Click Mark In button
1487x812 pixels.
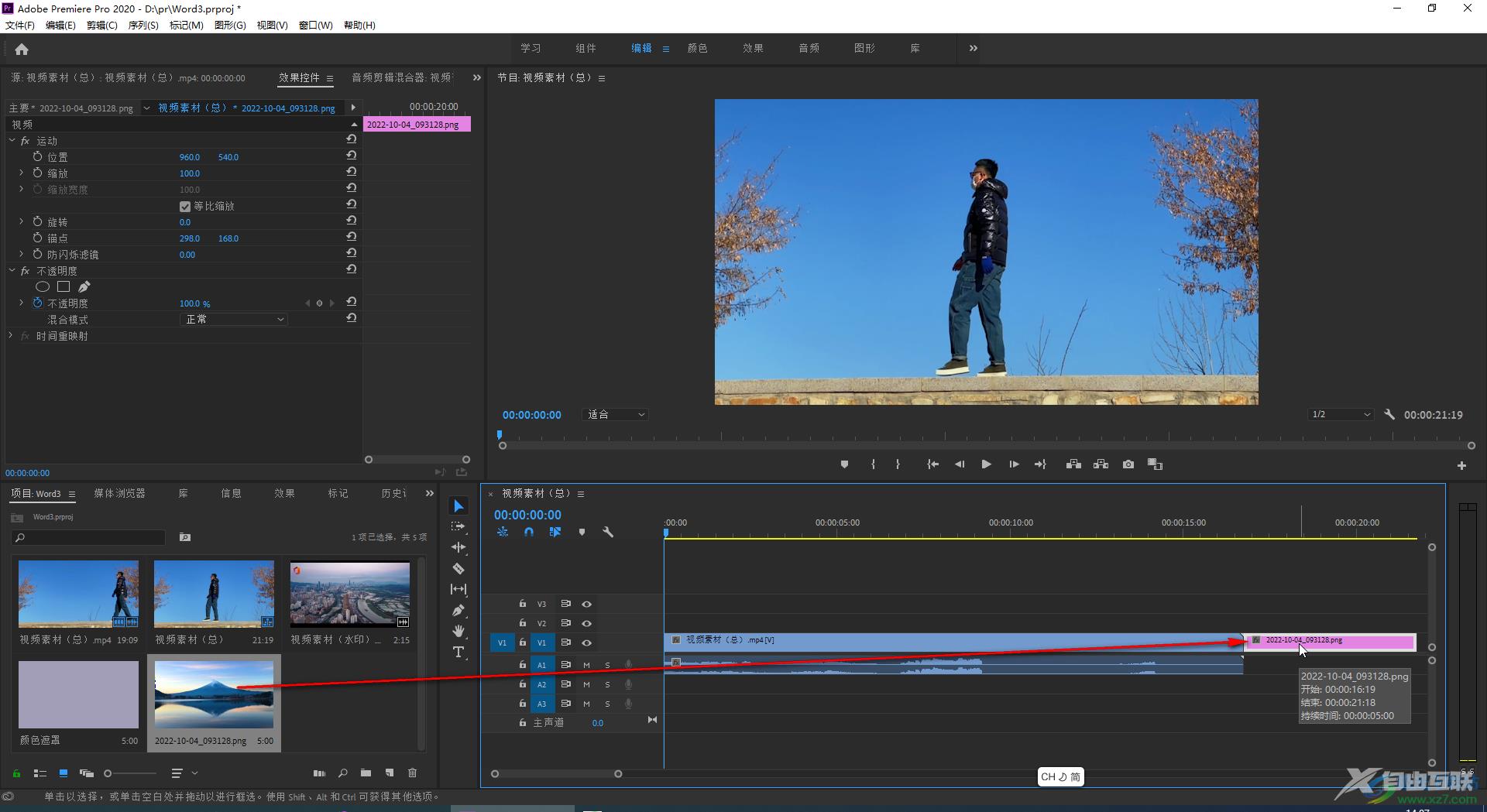[873, 464]
